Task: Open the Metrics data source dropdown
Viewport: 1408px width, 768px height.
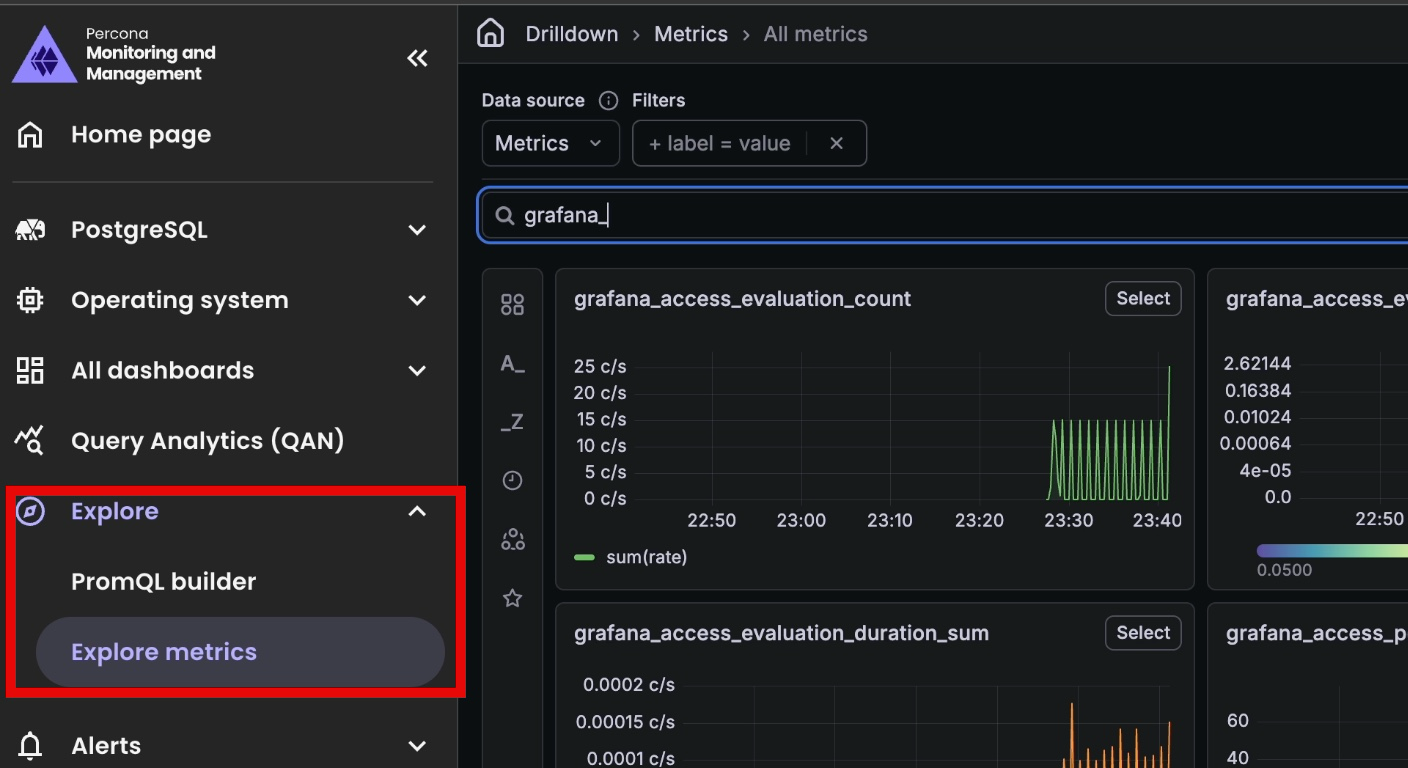Action: pyautogui.click(x=551, y=143)
